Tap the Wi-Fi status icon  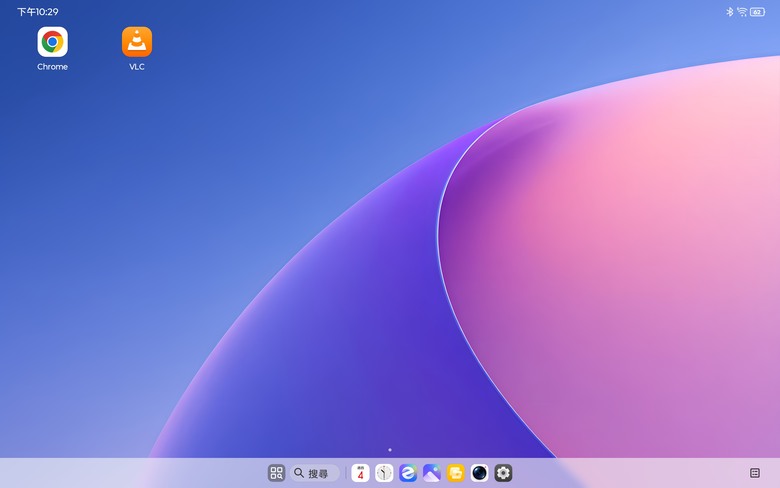click(x=742, y=12)
